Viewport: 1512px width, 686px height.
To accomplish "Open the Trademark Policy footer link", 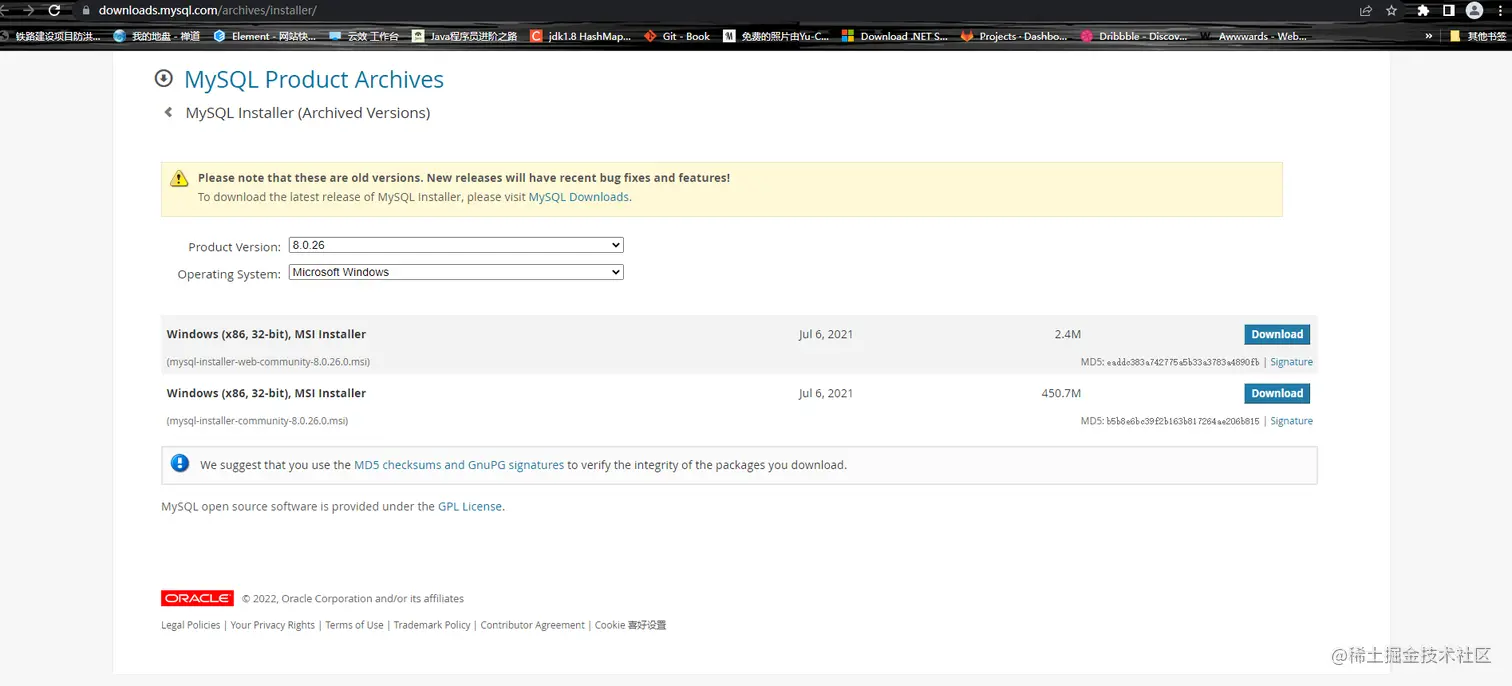I will pyautogui.click(x=432, y=625).
